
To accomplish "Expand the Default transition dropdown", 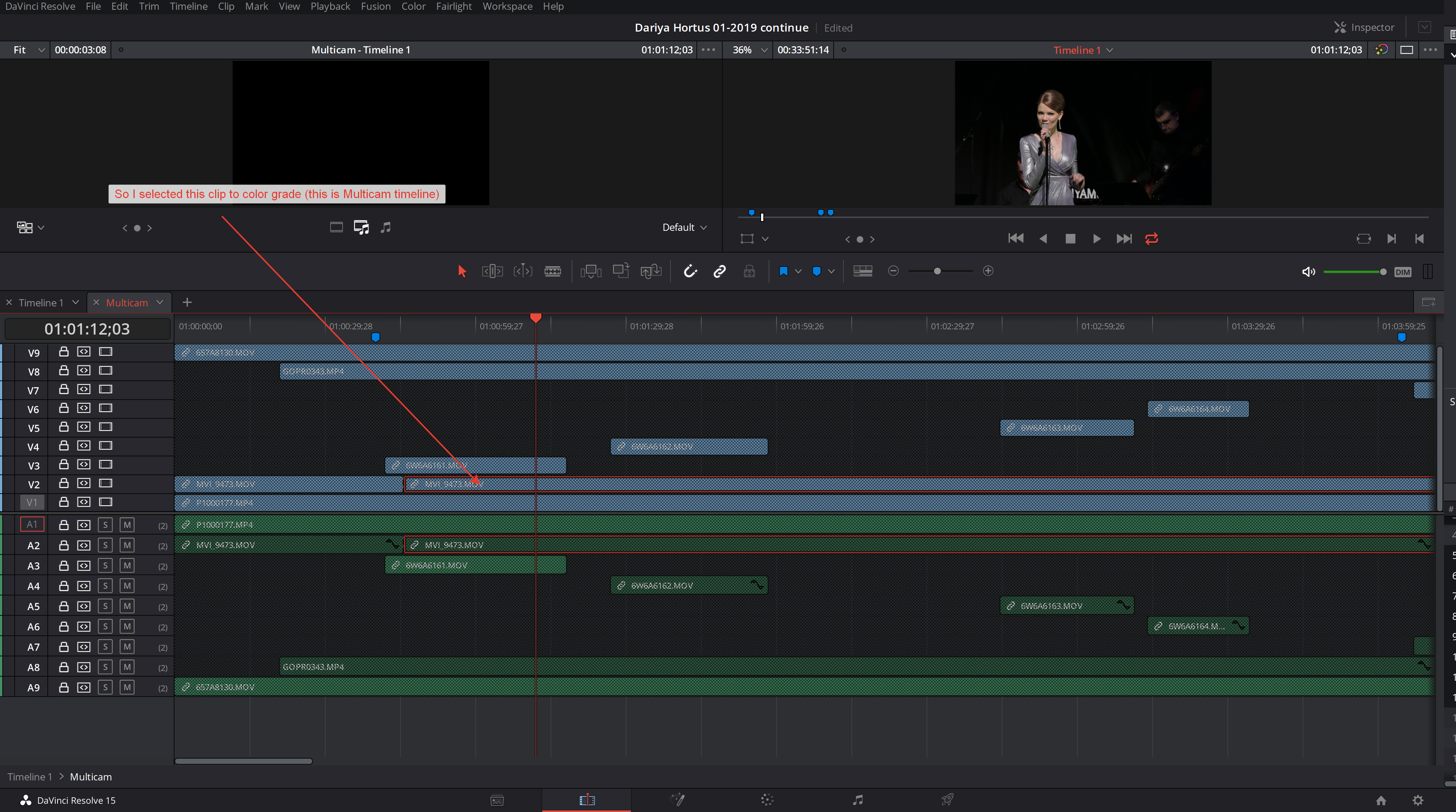I will click(x=684, y=227).
